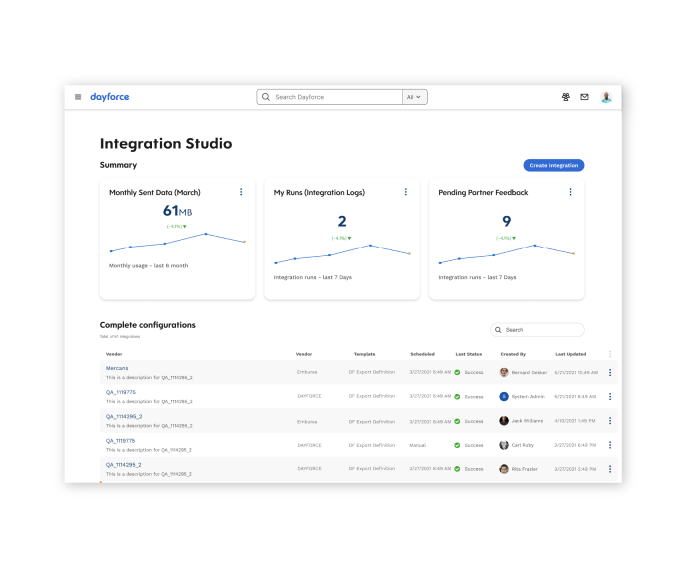Open row actions for Rita Frazier's integration

tap(610, 469)
